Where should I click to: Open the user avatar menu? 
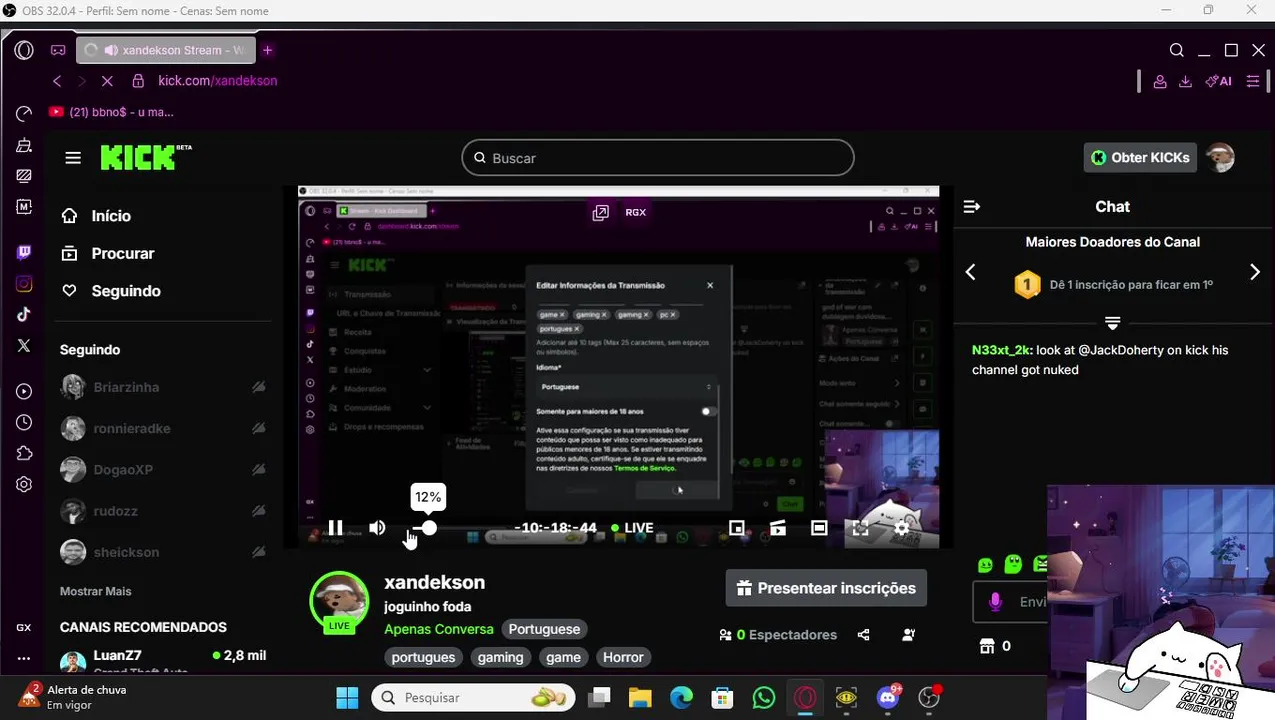point(1220,157)
